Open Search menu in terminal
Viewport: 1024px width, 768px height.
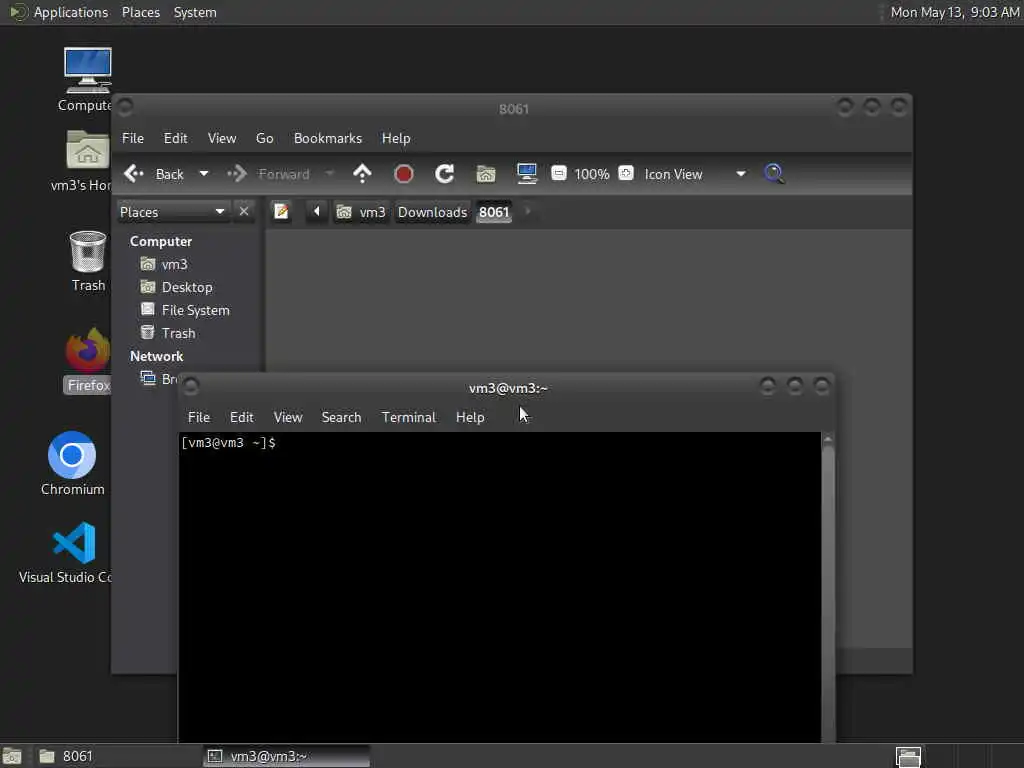pos(341,417)
